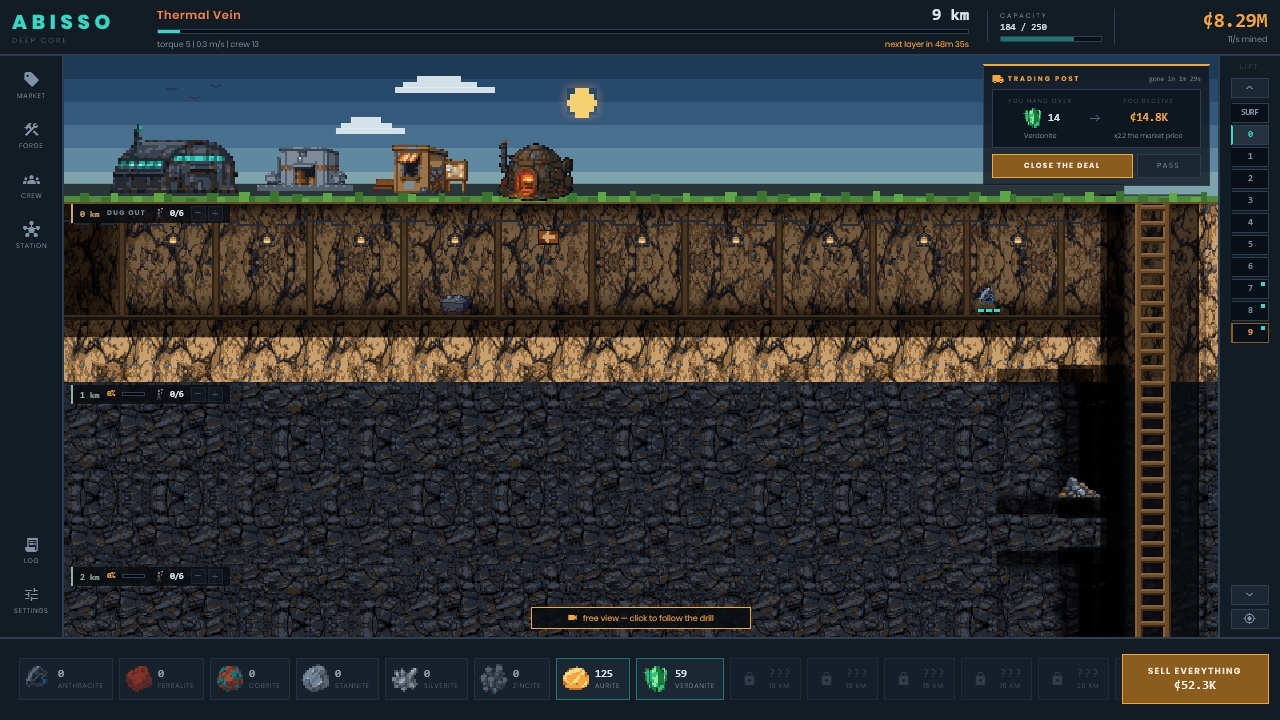Select the Cobrite ore slot
The width and height of the screenshot is (1280, 720).
(251, 679)
